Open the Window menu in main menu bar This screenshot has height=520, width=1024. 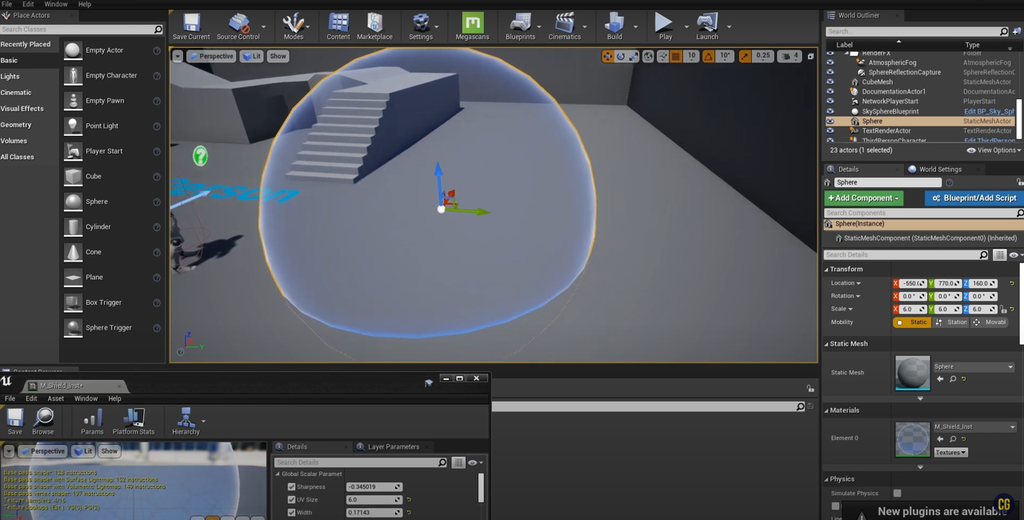pyautogui.click(x=56, y=4)
